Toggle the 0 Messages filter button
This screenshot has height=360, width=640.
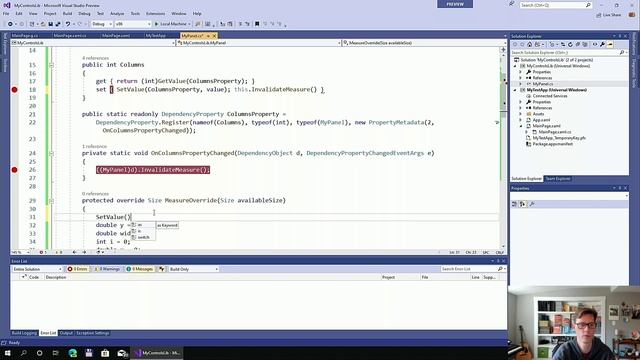coord(139,269)
